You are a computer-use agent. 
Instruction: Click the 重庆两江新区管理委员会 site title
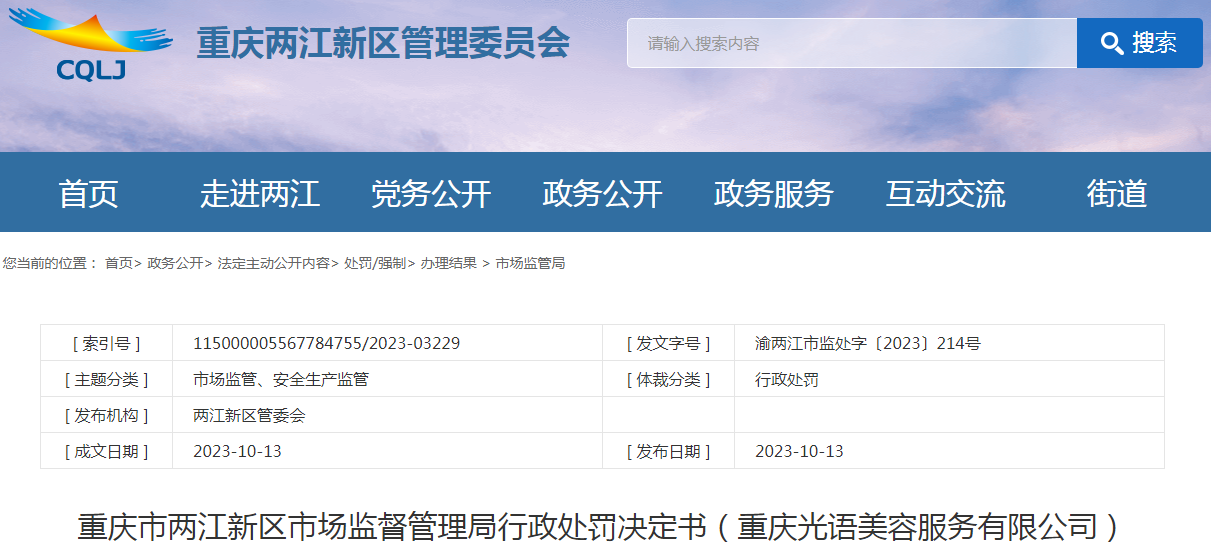tap(383, 44)
